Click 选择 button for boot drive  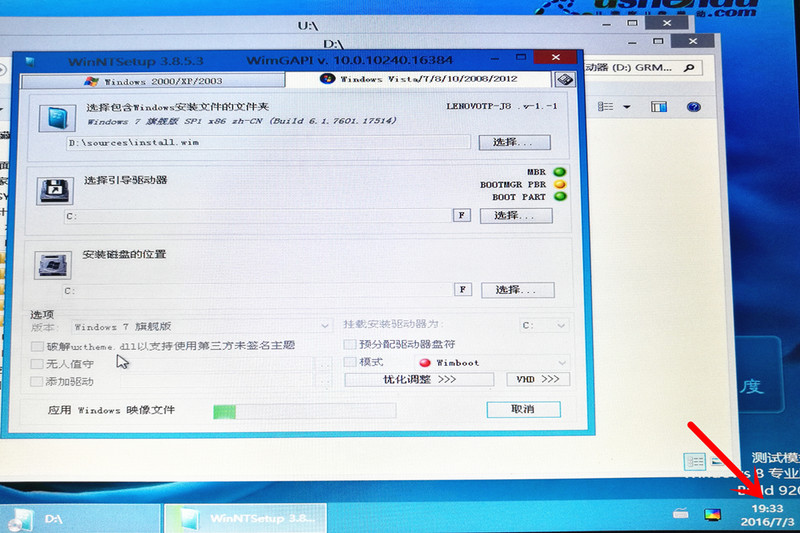pyautogui.click(x=516, y=216)
